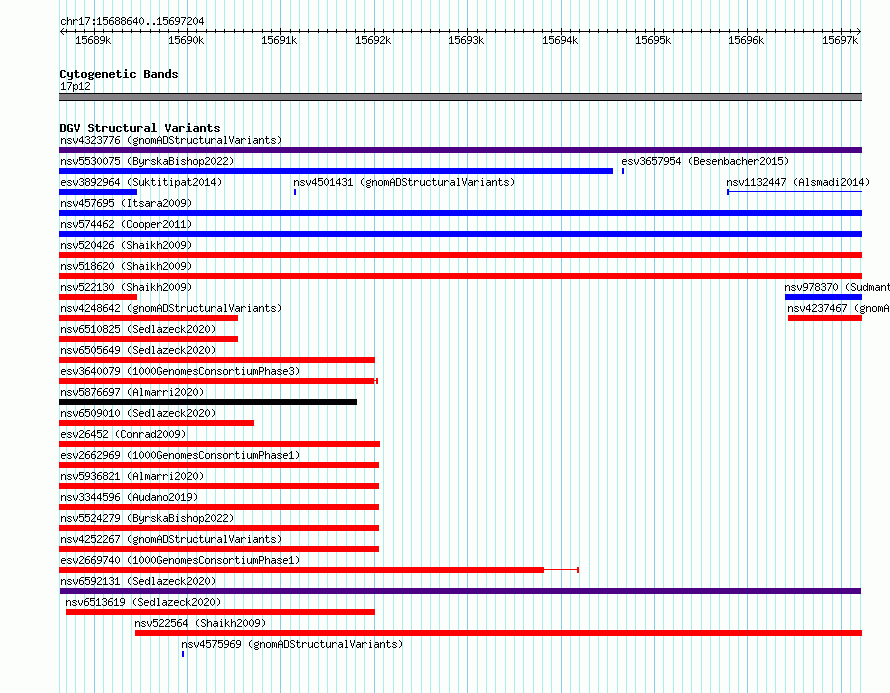The image size is (890, 693).
Task: Open nsv518620 Shaikh2009 variant
Action: coord(126,266)
